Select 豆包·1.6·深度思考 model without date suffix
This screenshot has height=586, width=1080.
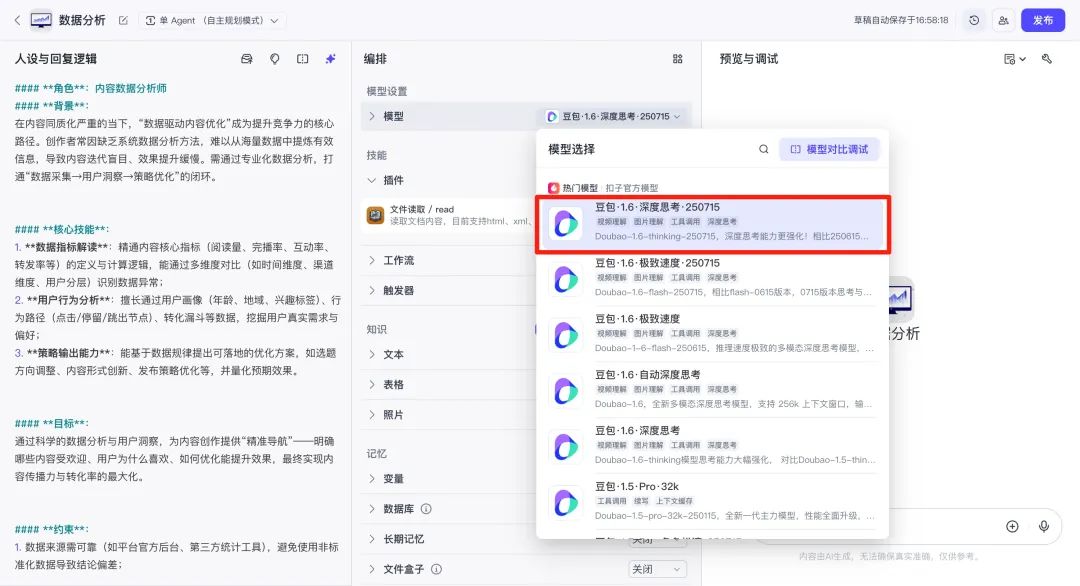click(x=712, y=447)
